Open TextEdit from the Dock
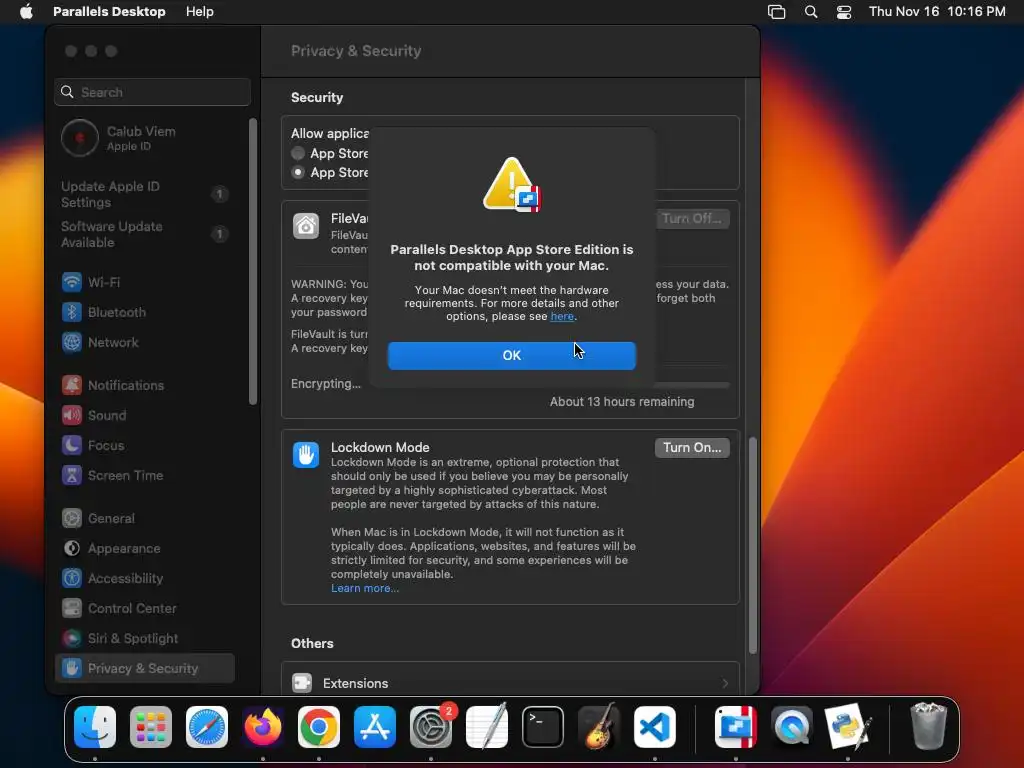This screenshot has height=768, width=1024. tap(487, 727)
